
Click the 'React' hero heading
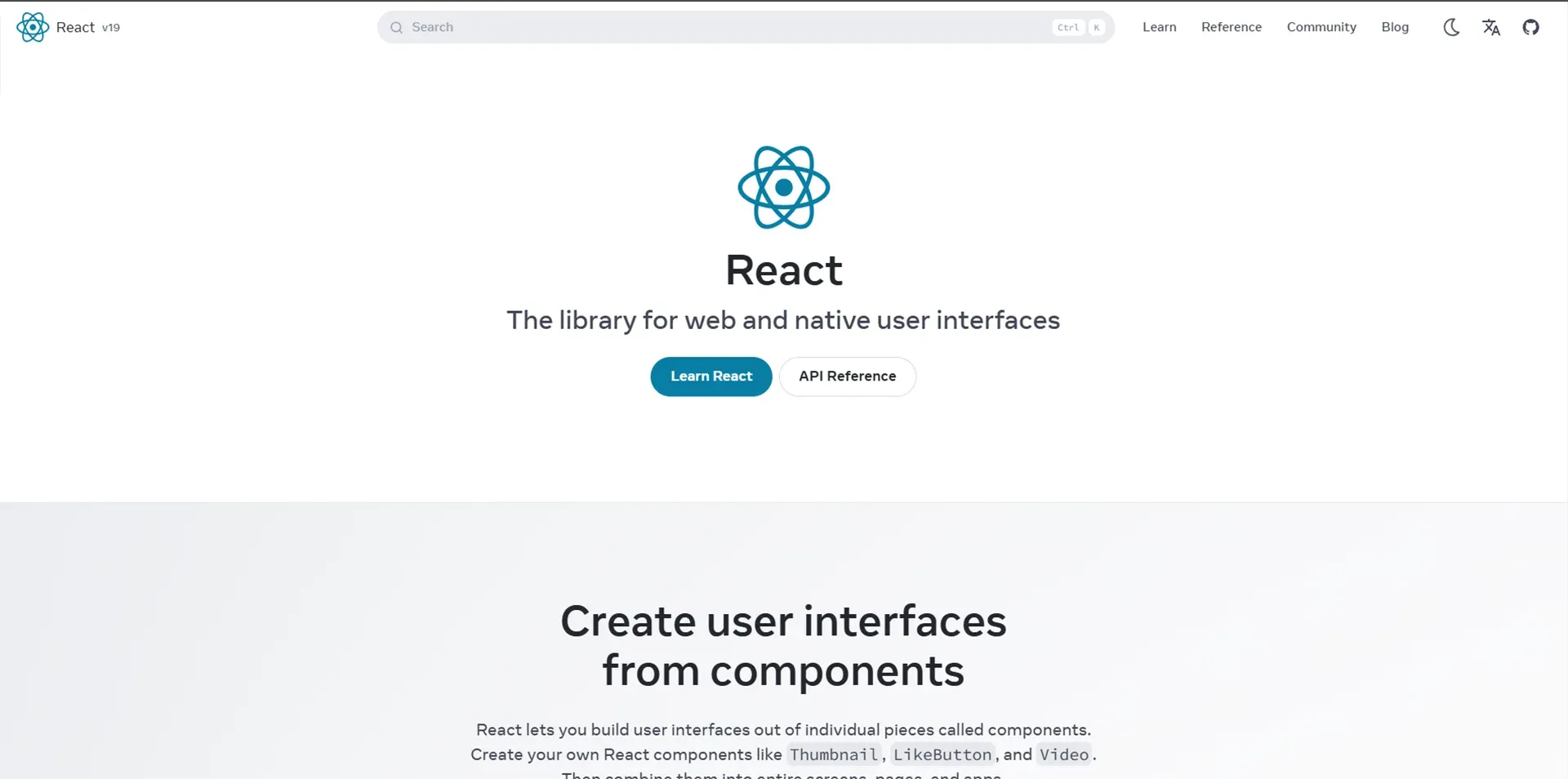(784, 270)
